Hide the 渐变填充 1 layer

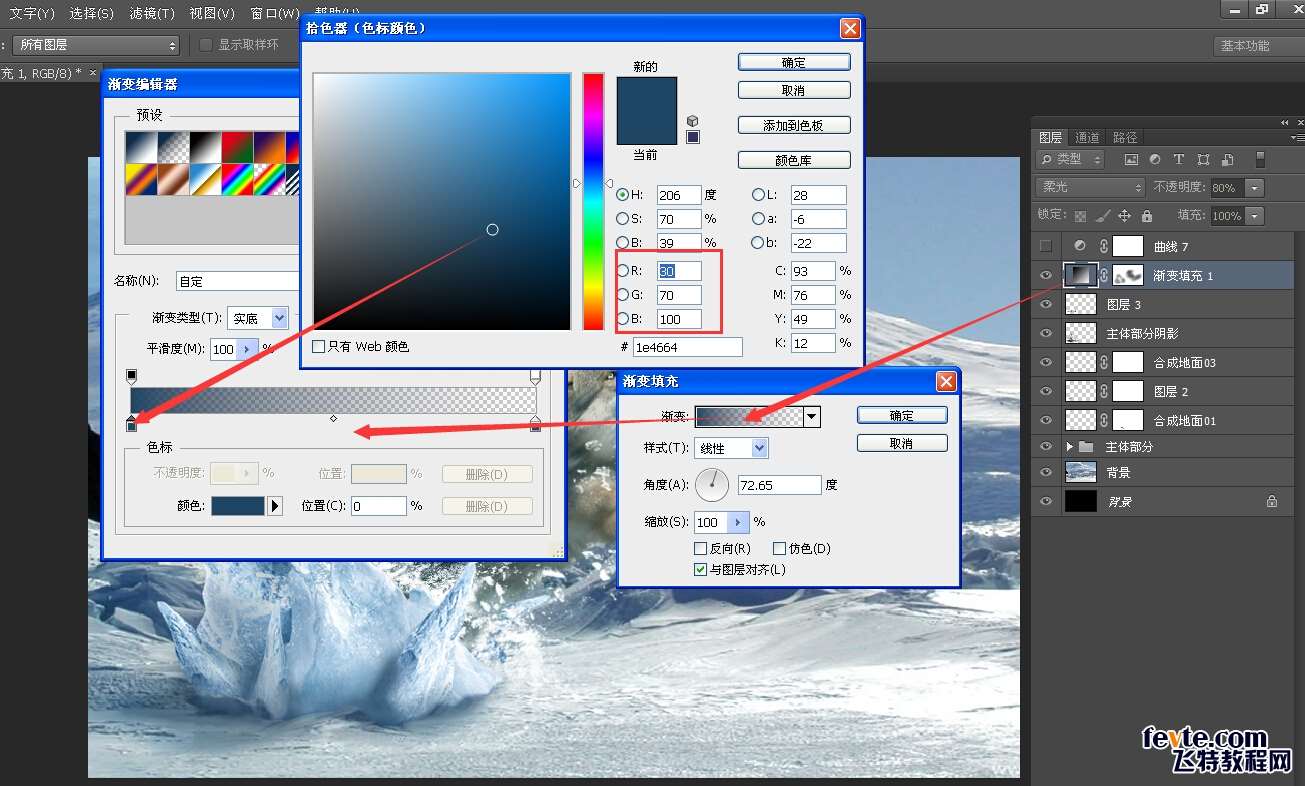(1046, 275)
